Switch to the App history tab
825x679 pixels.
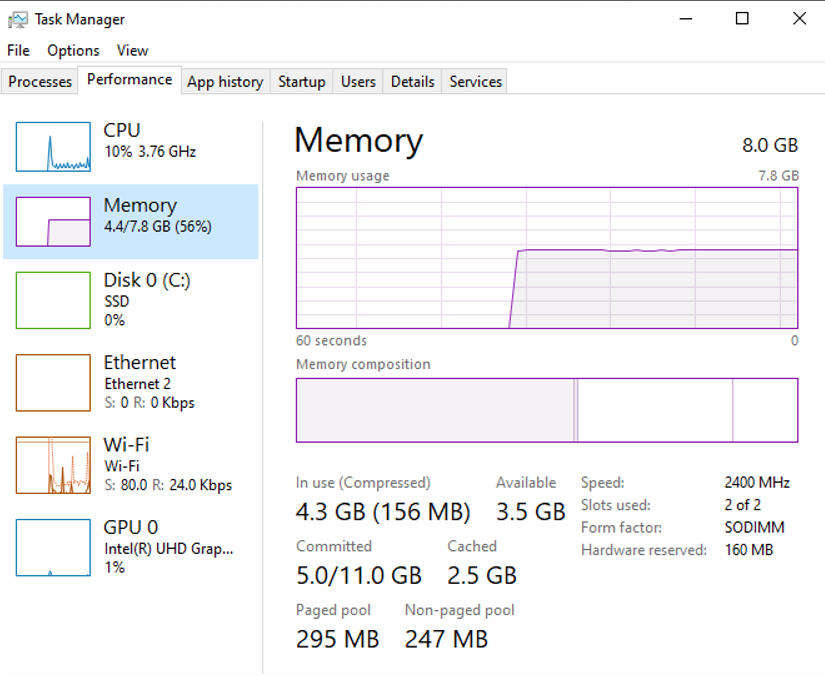point(225,82)
